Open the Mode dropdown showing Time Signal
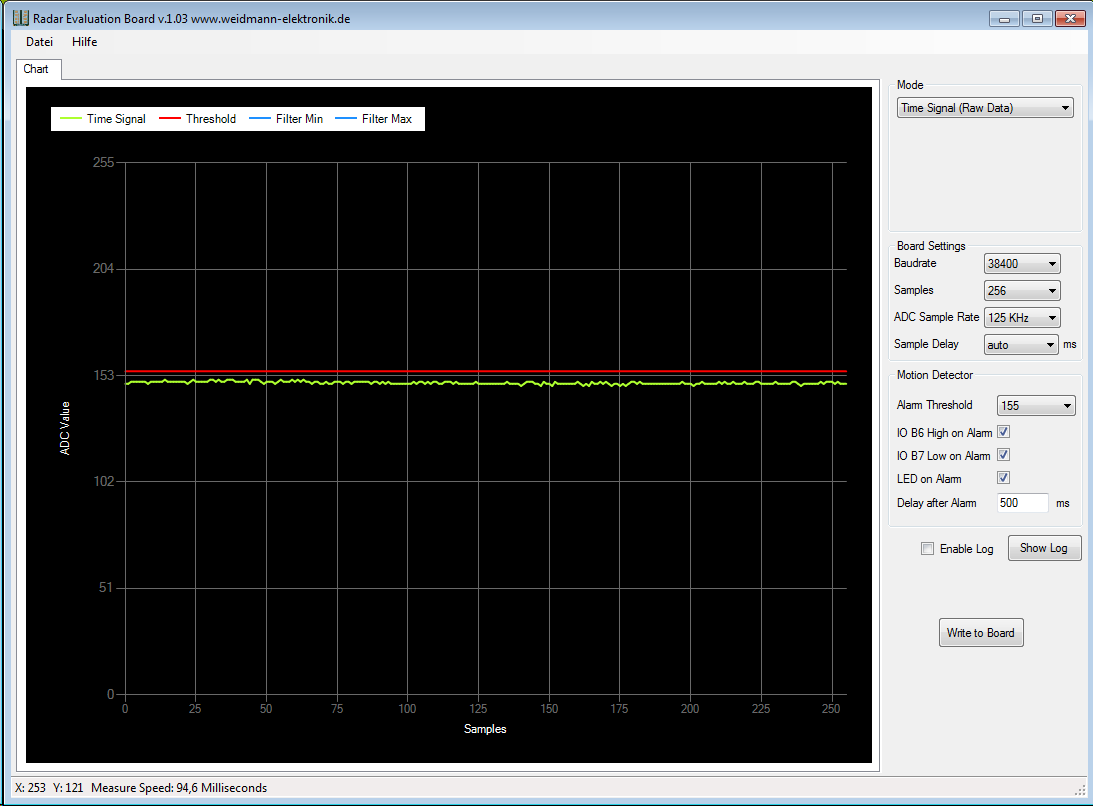Screen dimensions: 1093x806 click(x=984, y=108)
